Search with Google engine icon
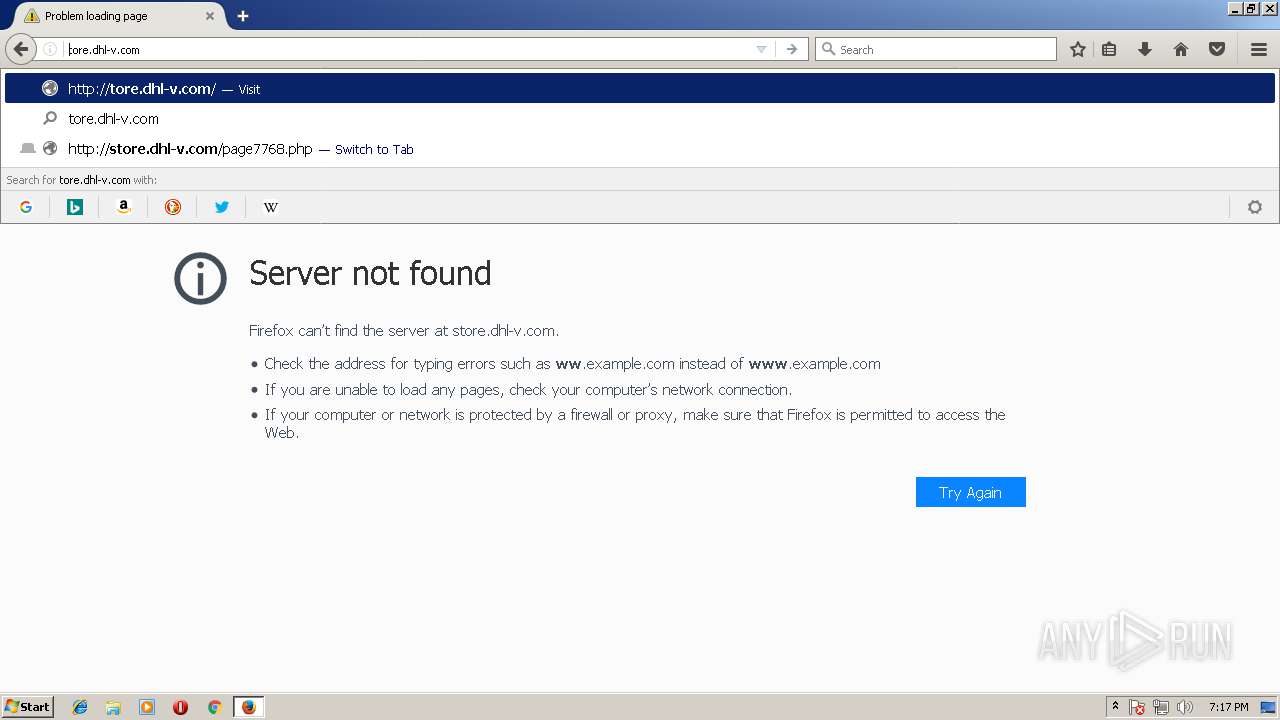Image resolution: width=1280 pixels, height=720 pixels. click(26, 207)
